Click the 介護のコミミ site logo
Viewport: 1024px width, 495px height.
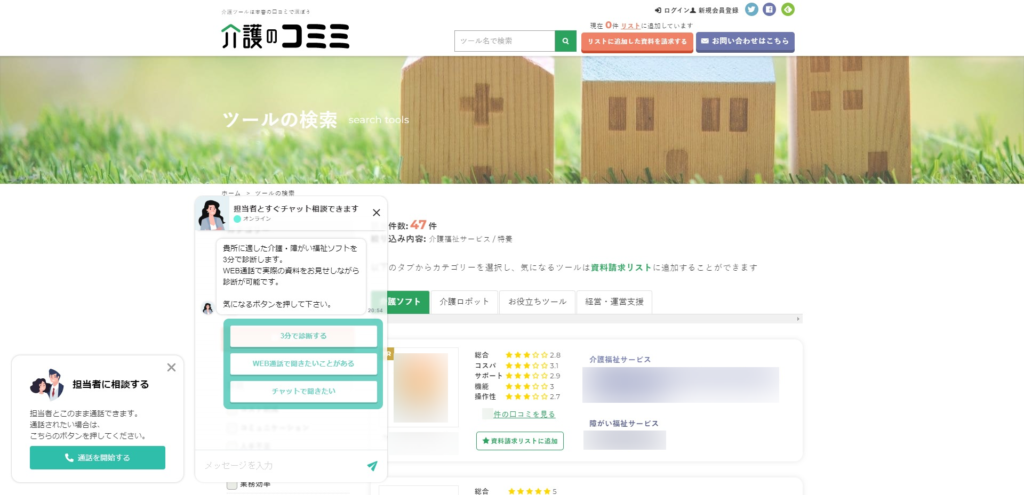tap(285, 37)
